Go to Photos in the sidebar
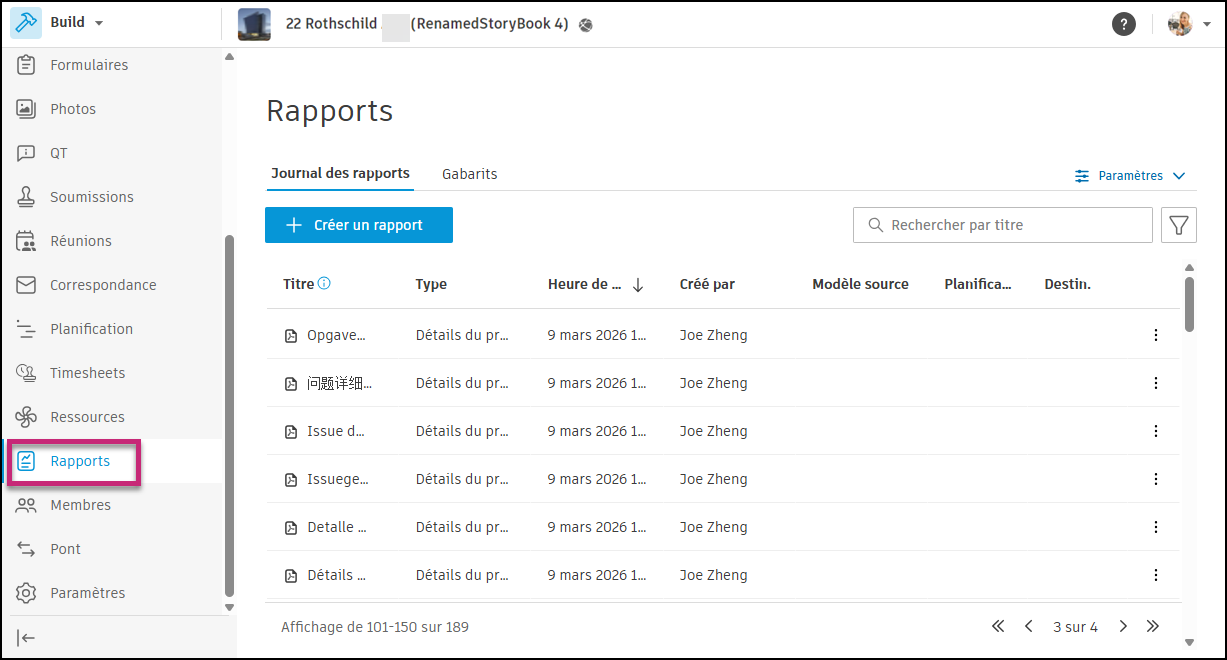 coord(73,109)
